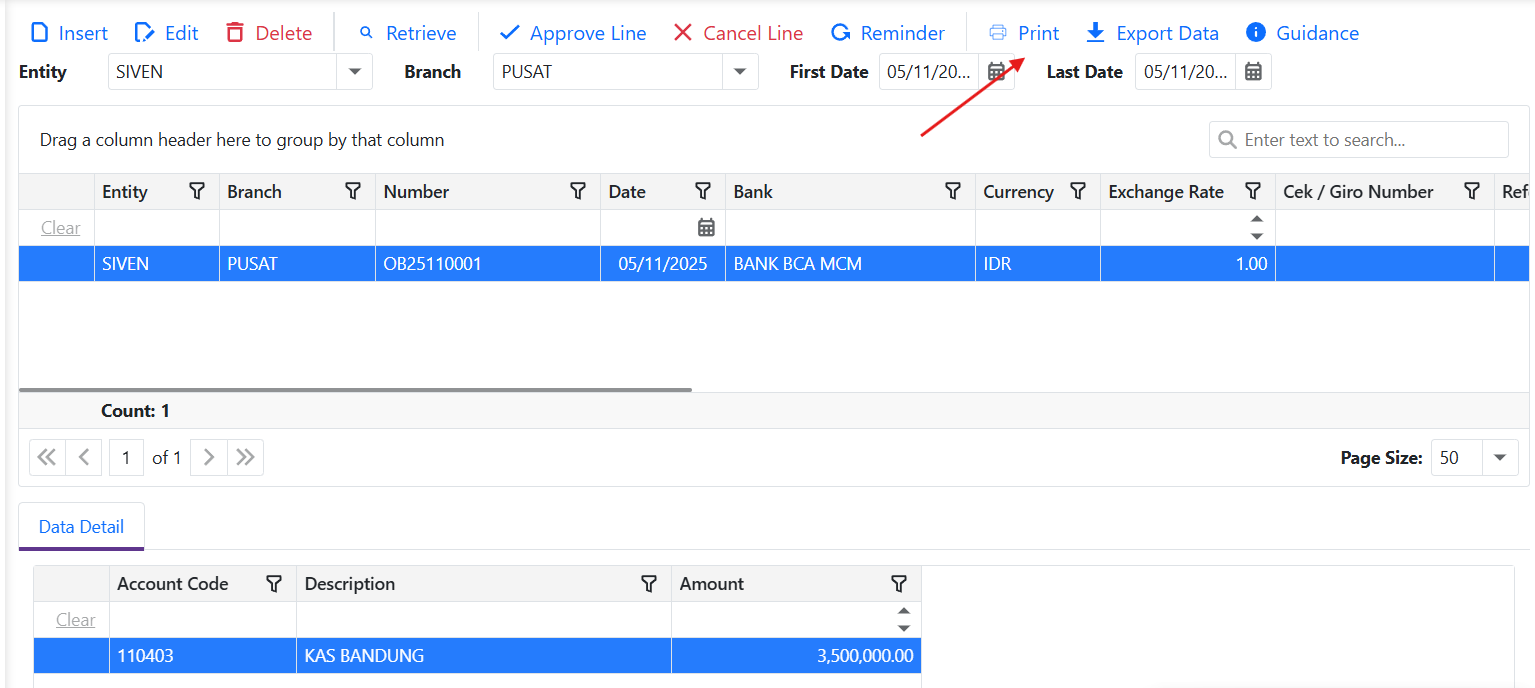Expand the Branch dropdown
Screen dimensions: 1535x688
(740, 72)
